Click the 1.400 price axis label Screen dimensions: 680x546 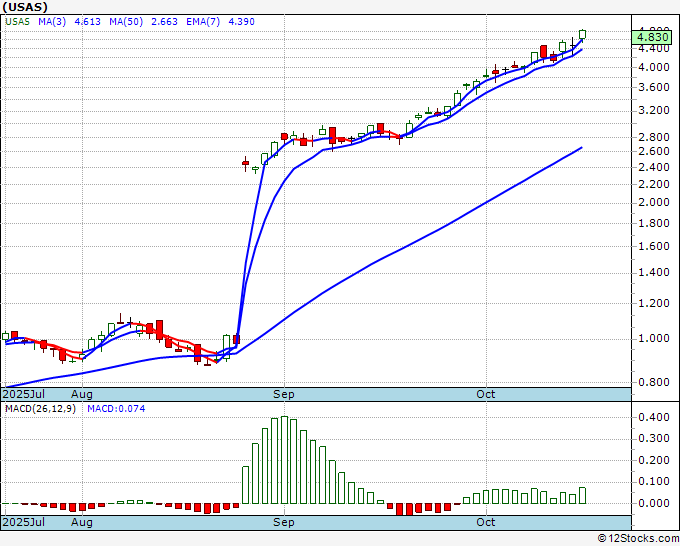654,272
